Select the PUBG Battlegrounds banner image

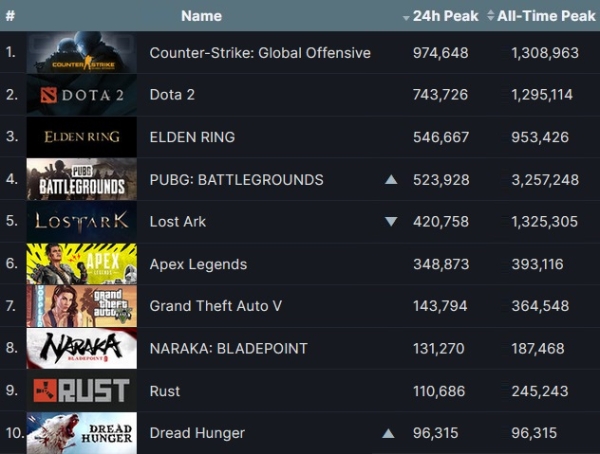point(82,179)
